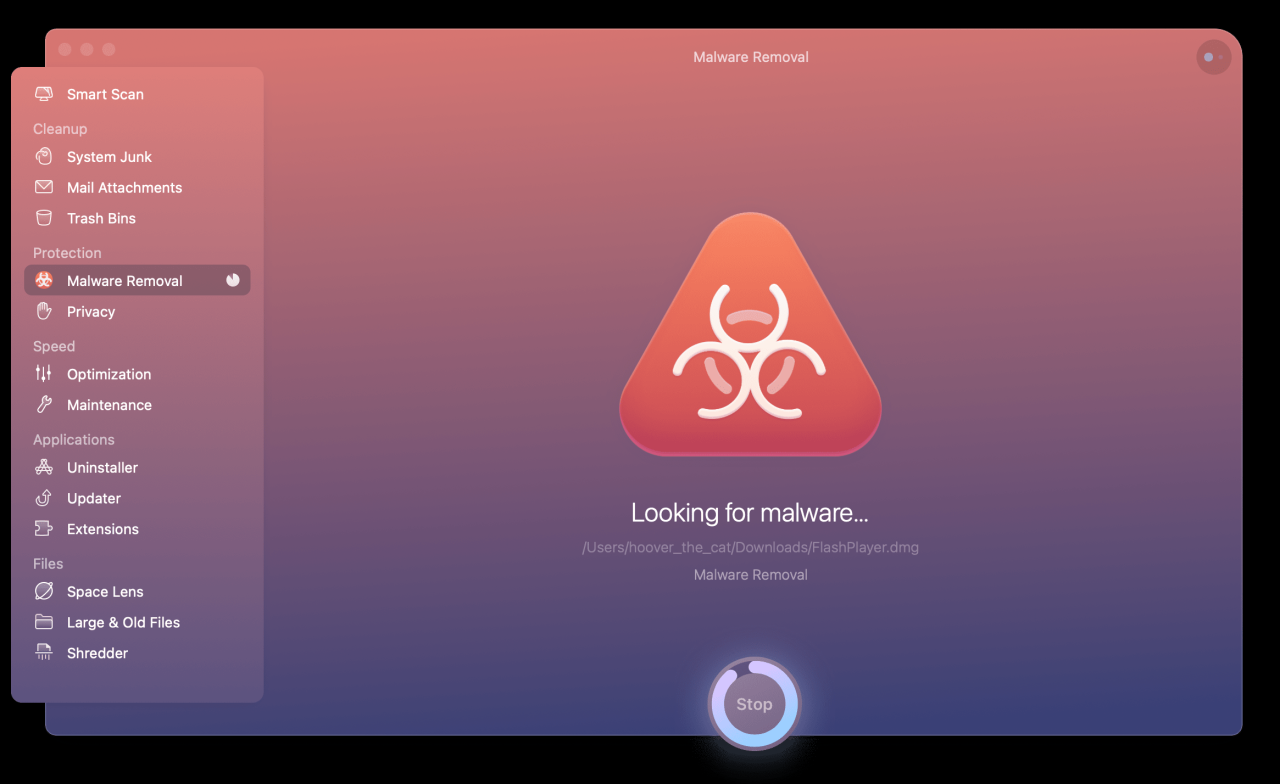Click the Malware Removal window title

click(751, 57)
